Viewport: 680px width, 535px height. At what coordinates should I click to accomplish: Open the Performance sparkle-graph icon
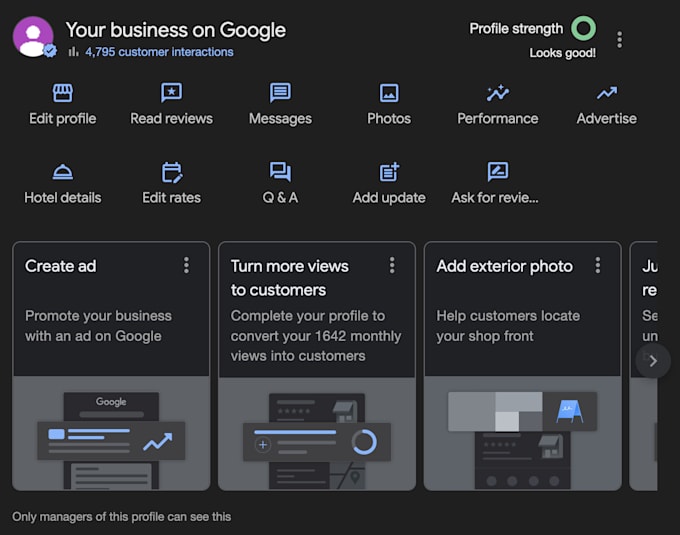(498, 92)
